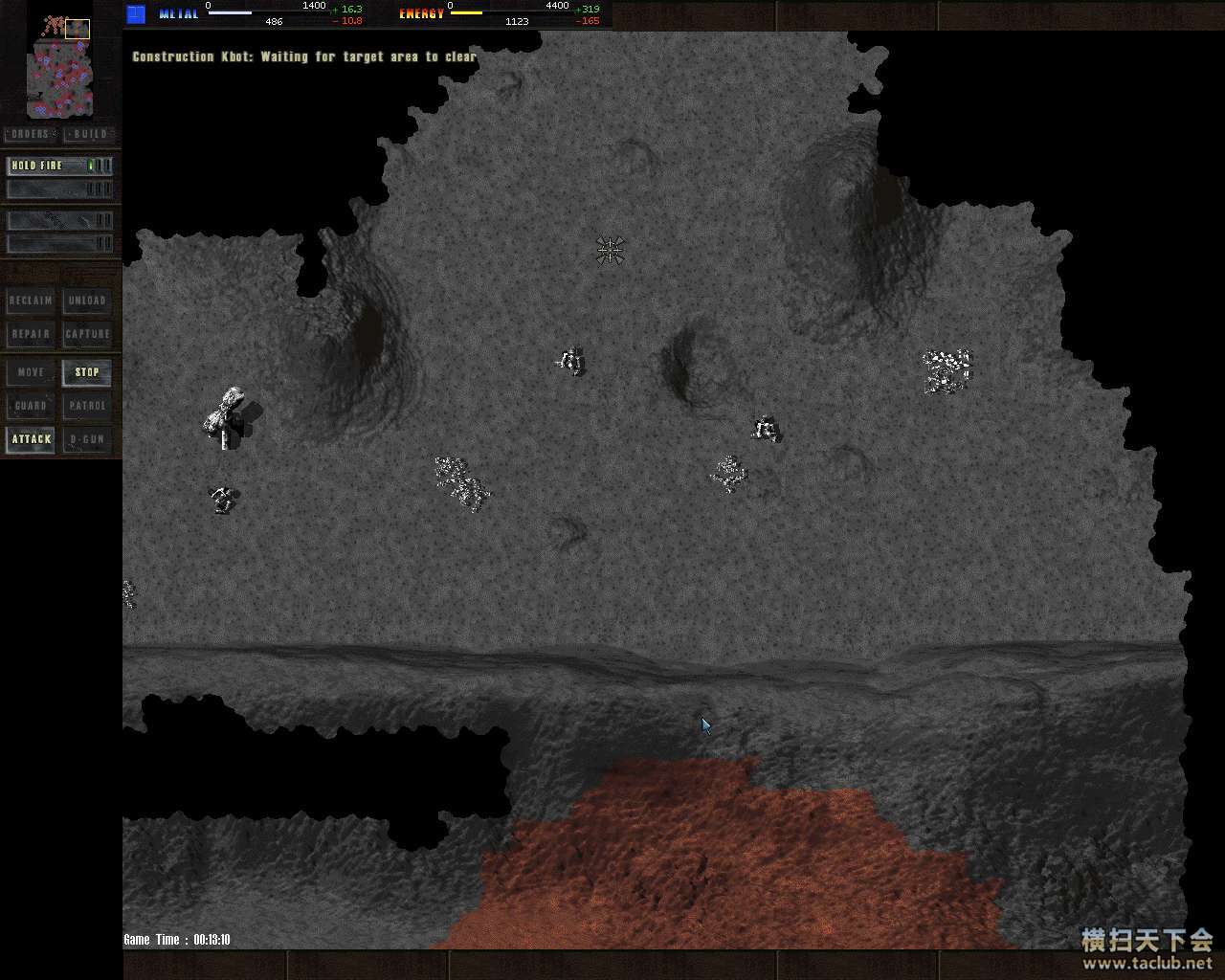The image size is (1225, 980).
Task: Select the spiky star-shaped unit at top center
Action: tap(610, 251)
